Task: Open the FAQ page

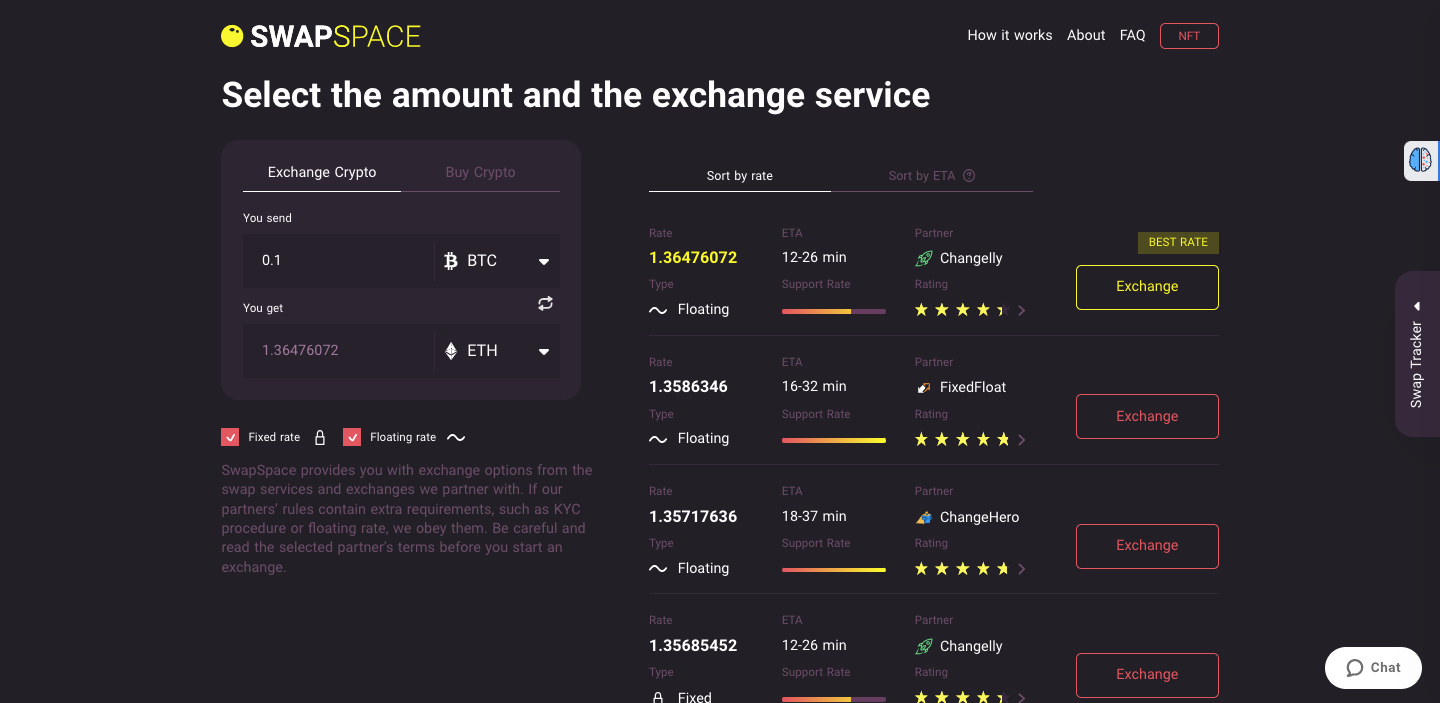Action: tap(1133, 35)
